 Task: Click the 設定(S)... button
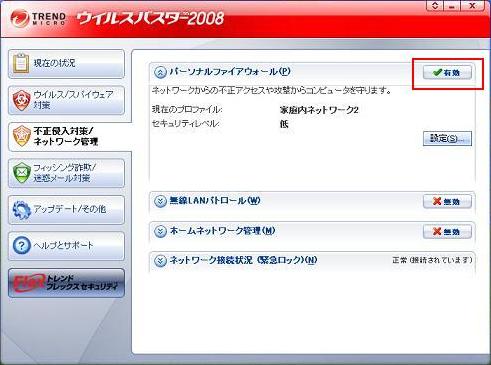click(x=447, y=138)
